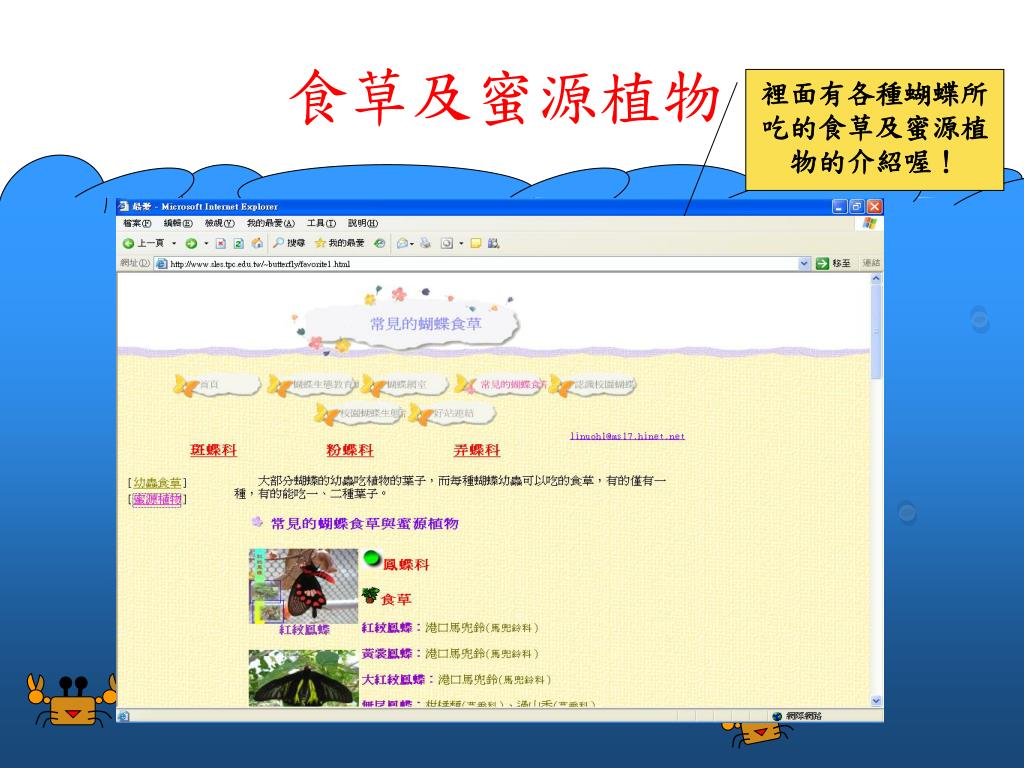This screenshot has height=768, width=1024.
Task: Open the 蜜源植物 sidebar link
Action: click(157, 499)
